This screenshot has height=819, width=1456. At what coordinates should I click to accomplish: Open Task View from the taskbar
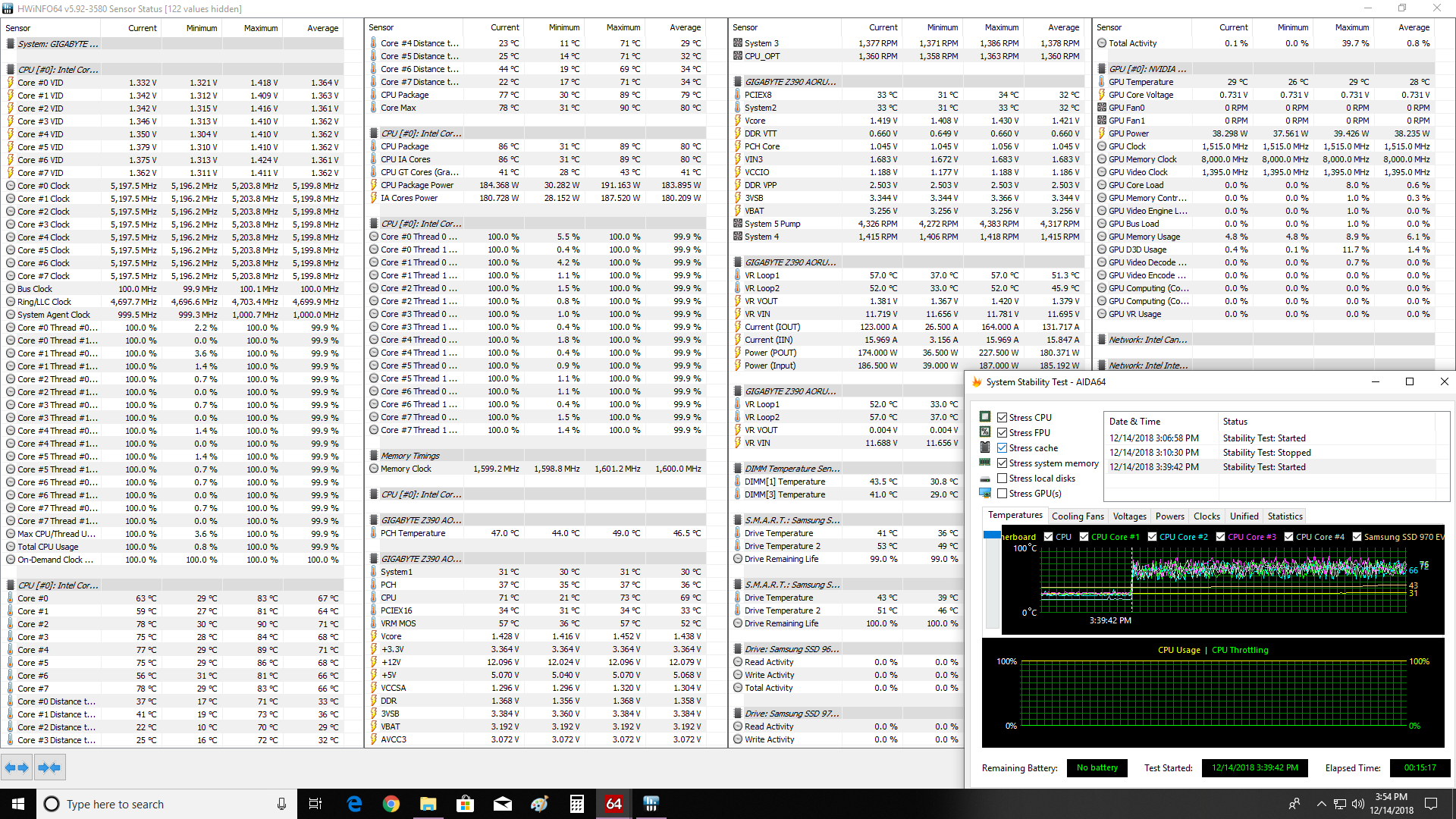coord(315,804)
